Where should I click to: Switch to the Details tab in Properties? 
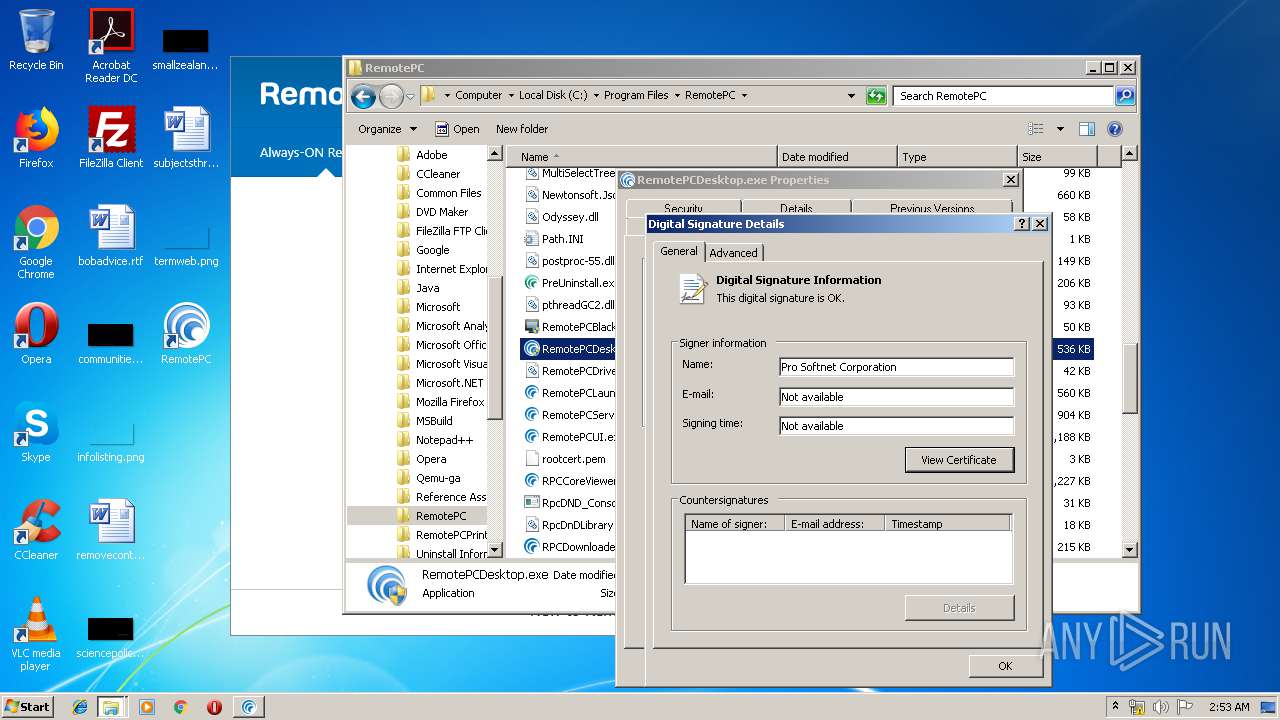point(796,208)
